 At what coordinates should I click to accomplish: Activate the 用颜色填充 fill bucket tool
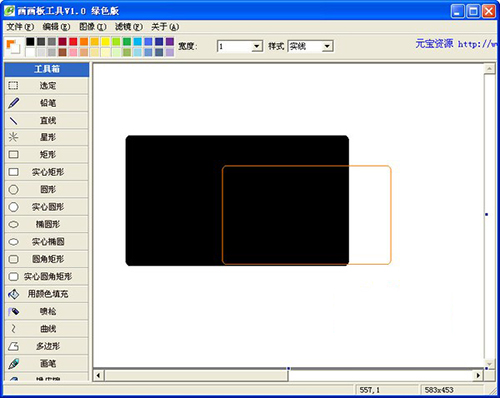point(47,294)
